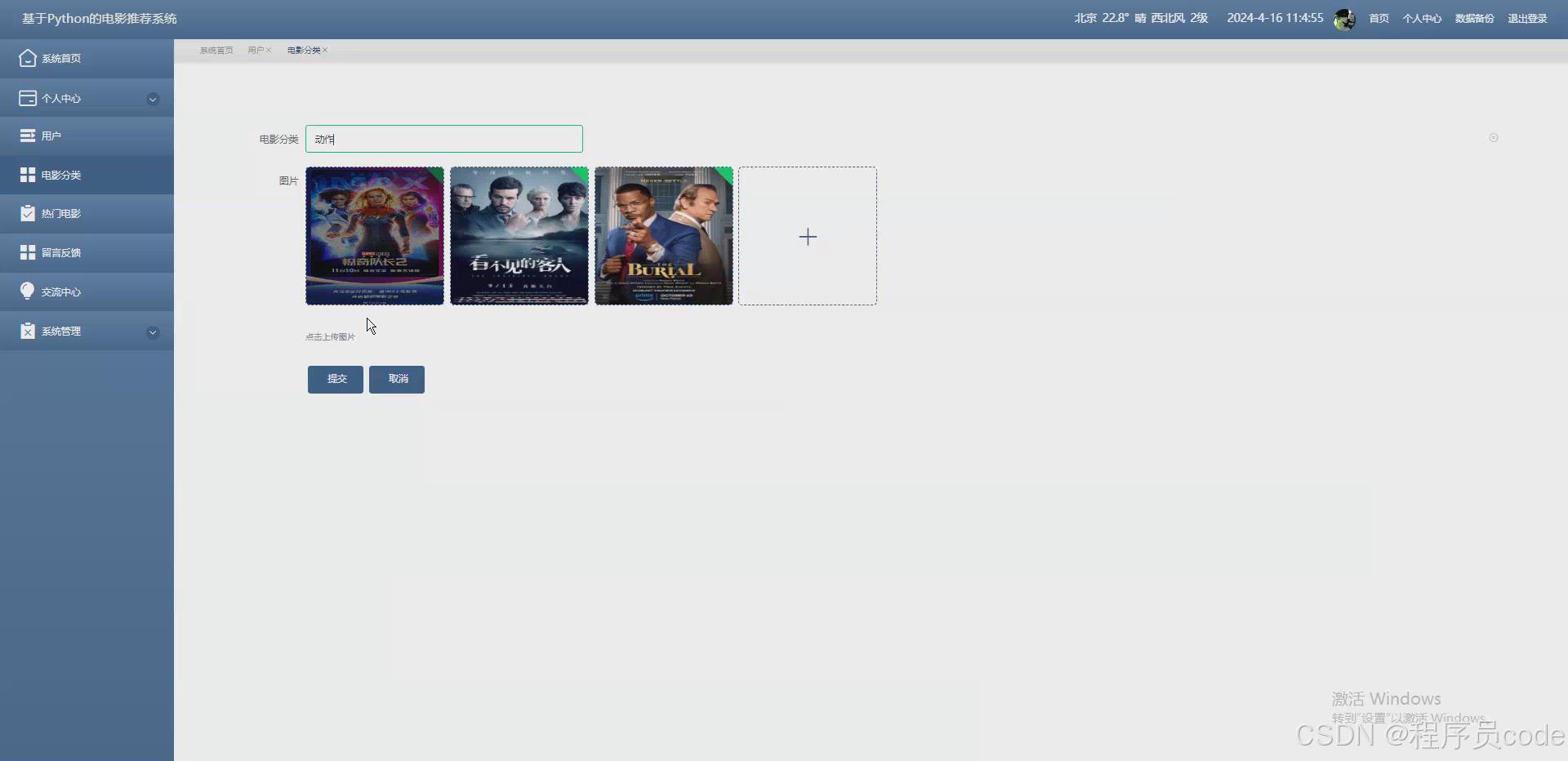The width and height of the screenshot is (1568, 761).
Task: Click the 用户 list icon in sidebar
Action: 28,136
